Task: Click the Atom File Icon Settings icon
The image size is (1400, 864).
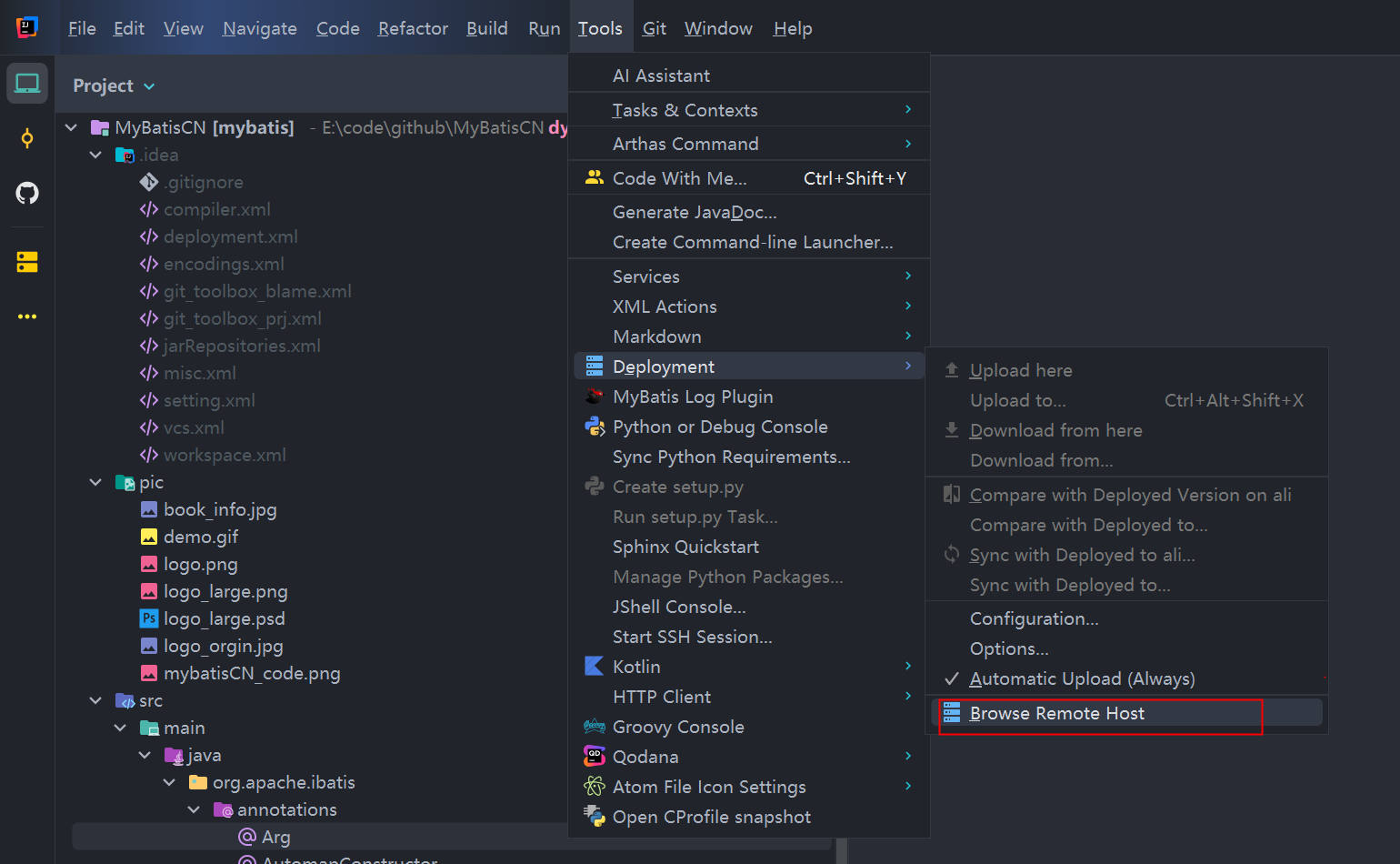Action: pos(595,786)
